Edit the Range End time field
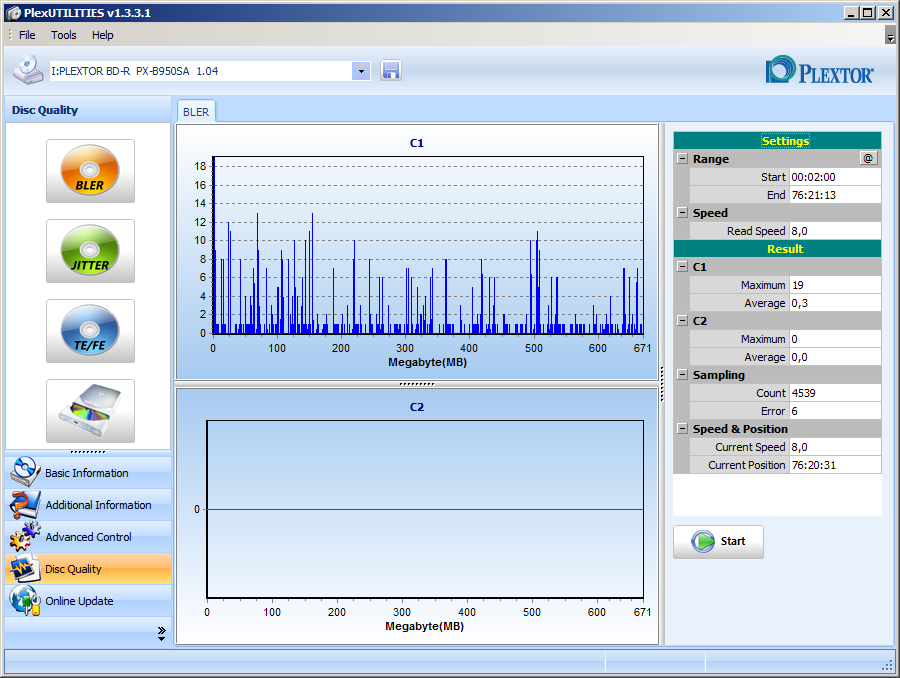 click(x=835, y=195)
